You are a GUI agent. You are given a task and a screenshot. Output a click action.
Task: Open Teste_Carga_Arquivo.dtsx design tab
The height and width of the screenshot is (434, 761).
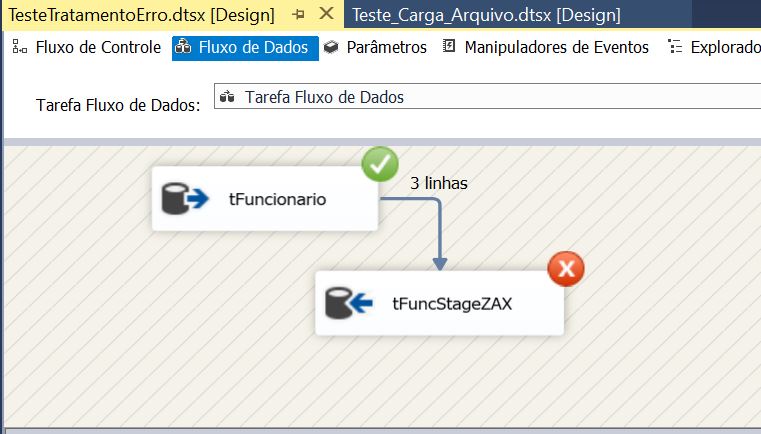coord(486,15)
